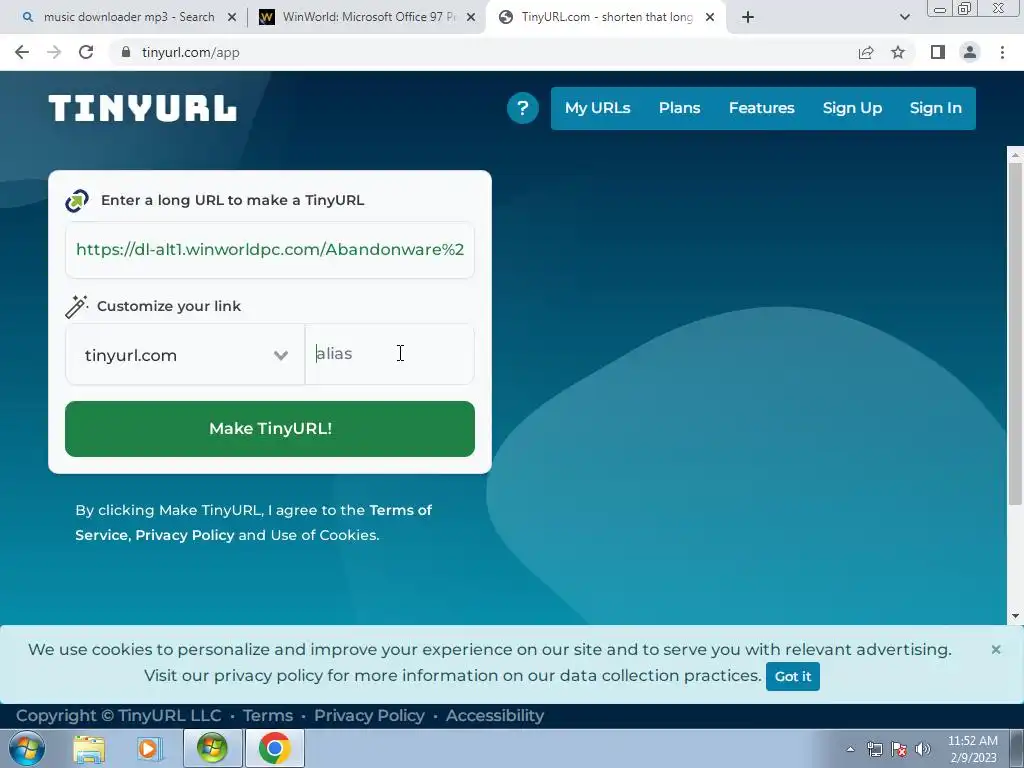Click Sign In in navigation
1024x768 pixels.
(x=935, y=108)
